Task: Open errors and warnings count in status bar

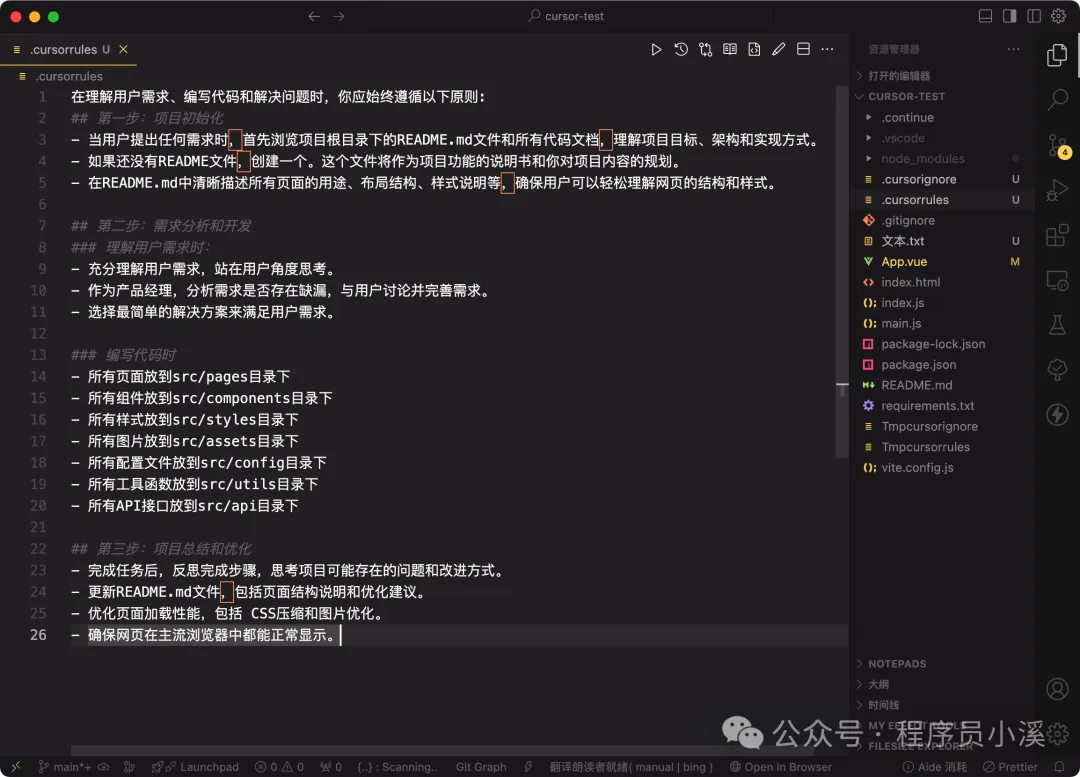Action: coord(279,767)
